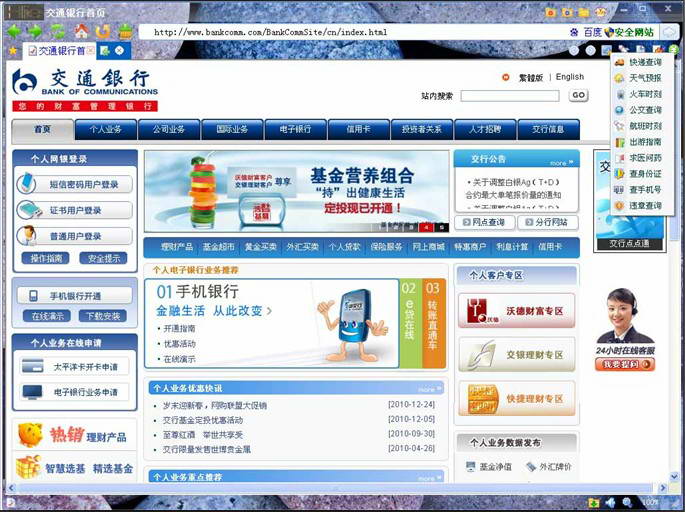Select the 02 e贷在线 green panel tab
Screen dimensions: 685x512
410,324
